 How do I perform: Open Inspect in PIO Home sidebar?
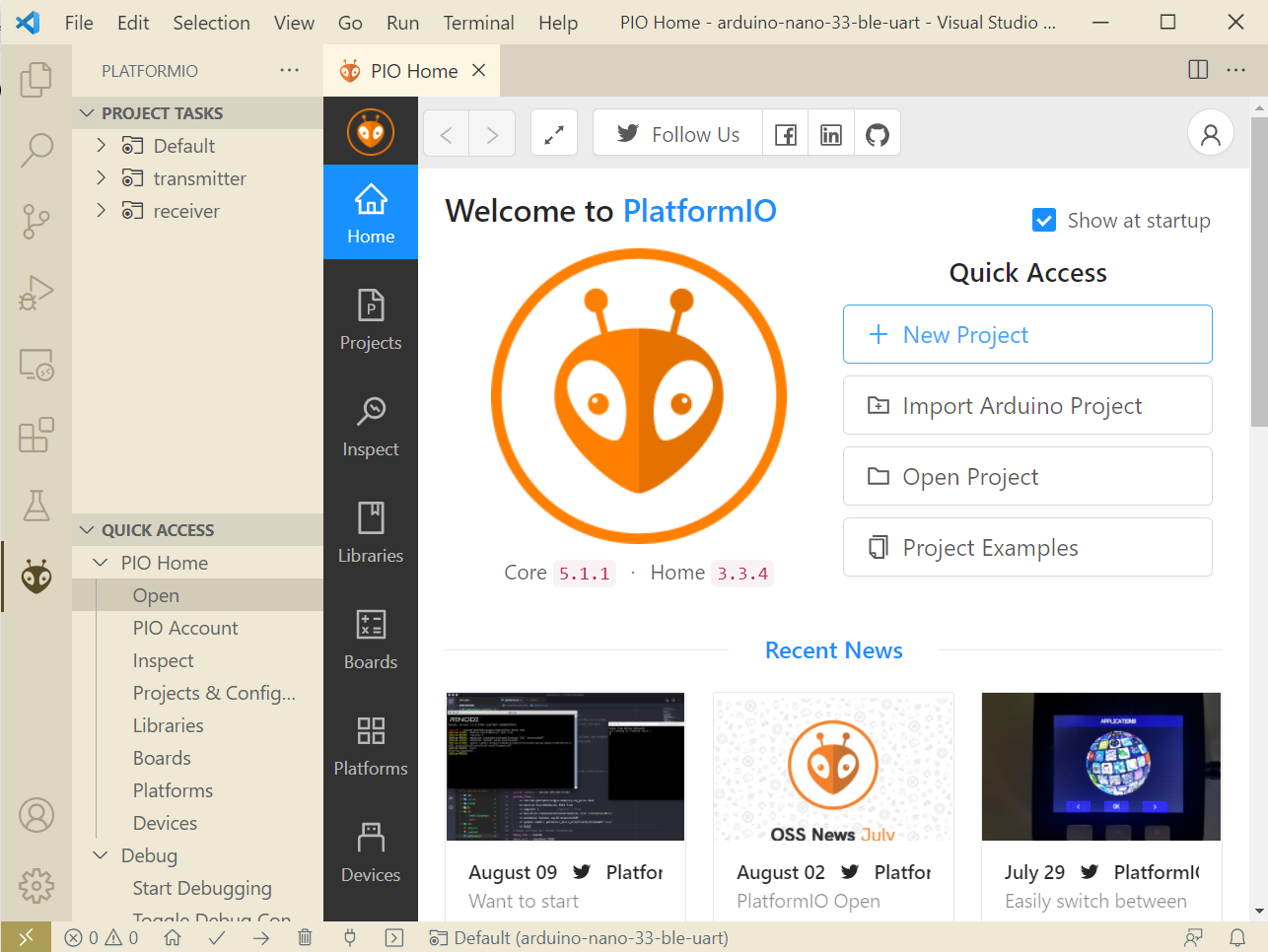click(371, 426)
